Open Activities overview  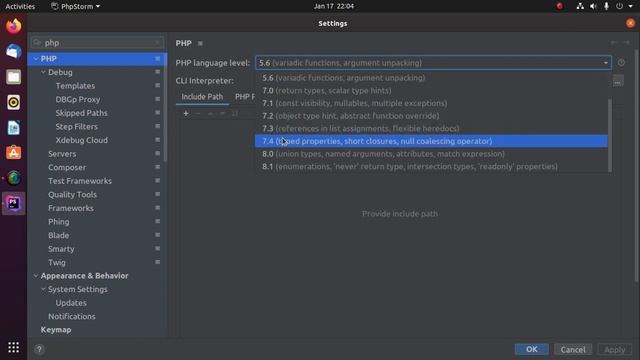(x=20, y=6)
